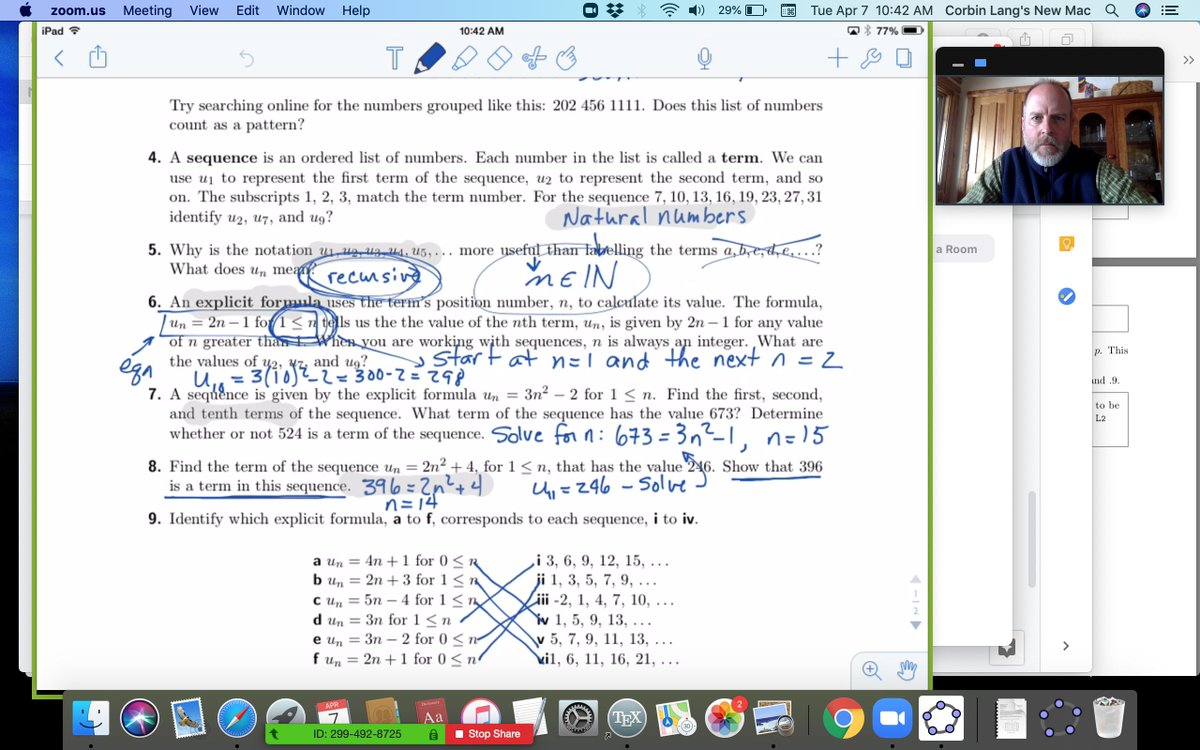The image size is (1200, 750).
Task: Open Siri from the Dock
Action: point(140,718)
